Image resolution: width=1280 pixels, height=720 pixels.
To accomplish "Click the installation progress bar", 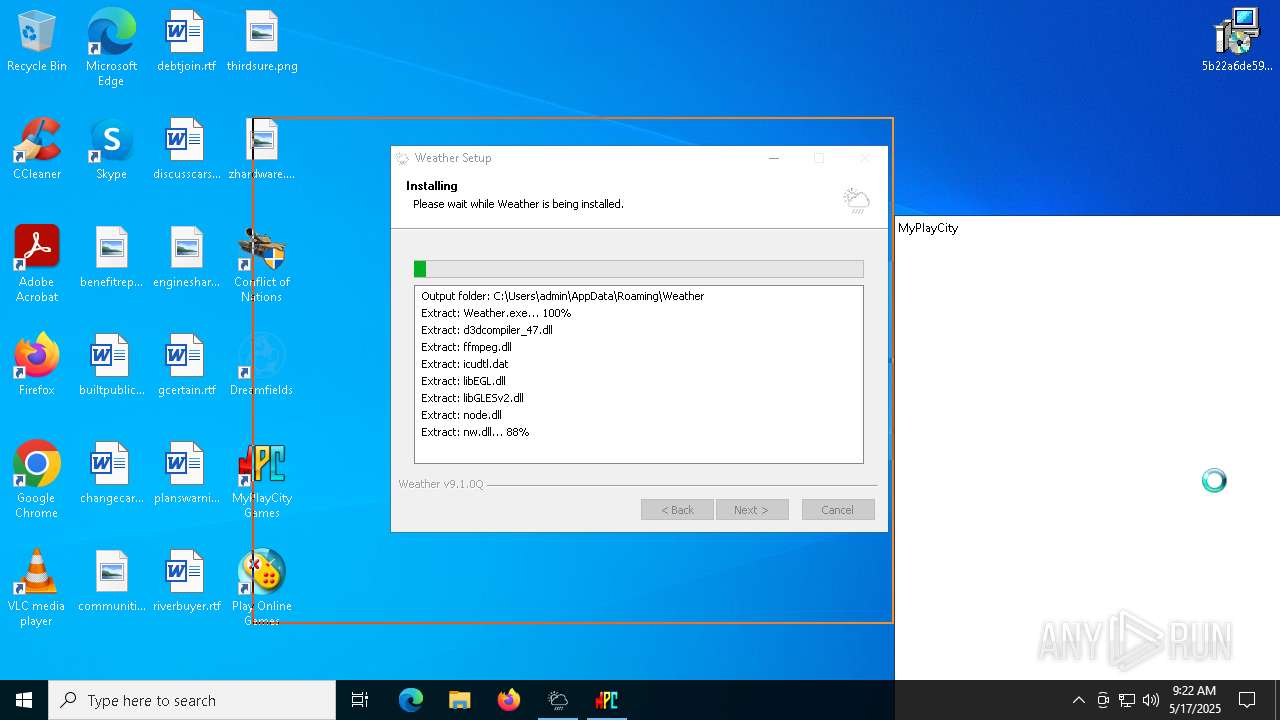I will [639, 269].
